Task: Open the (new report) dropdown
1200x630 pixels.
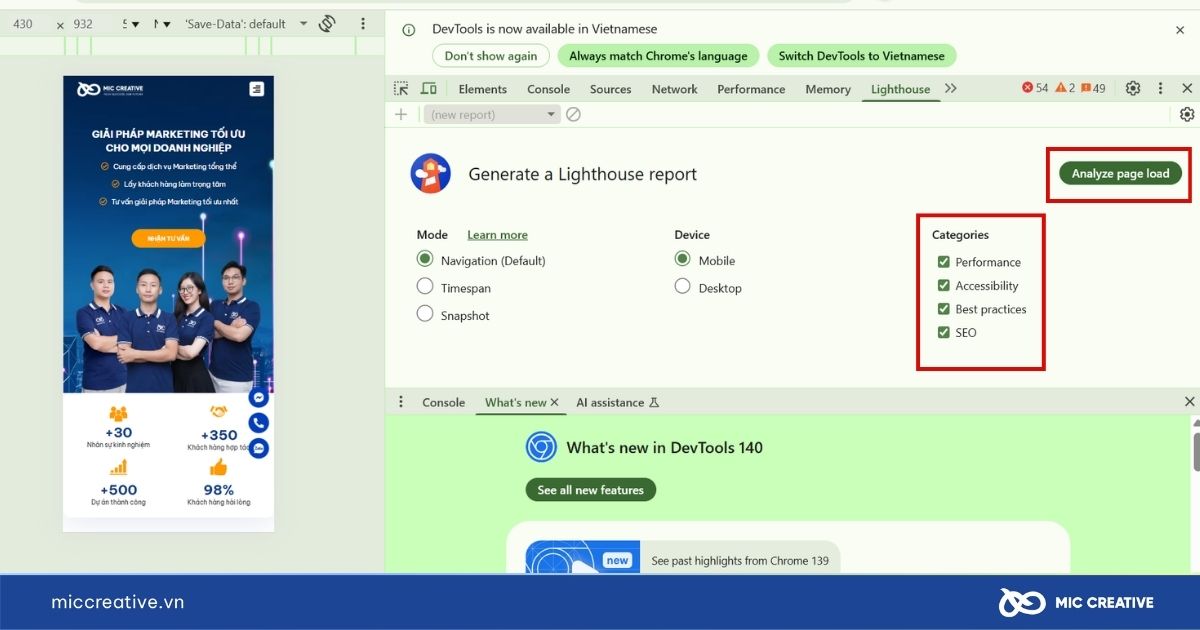Action: pos(491,114)
